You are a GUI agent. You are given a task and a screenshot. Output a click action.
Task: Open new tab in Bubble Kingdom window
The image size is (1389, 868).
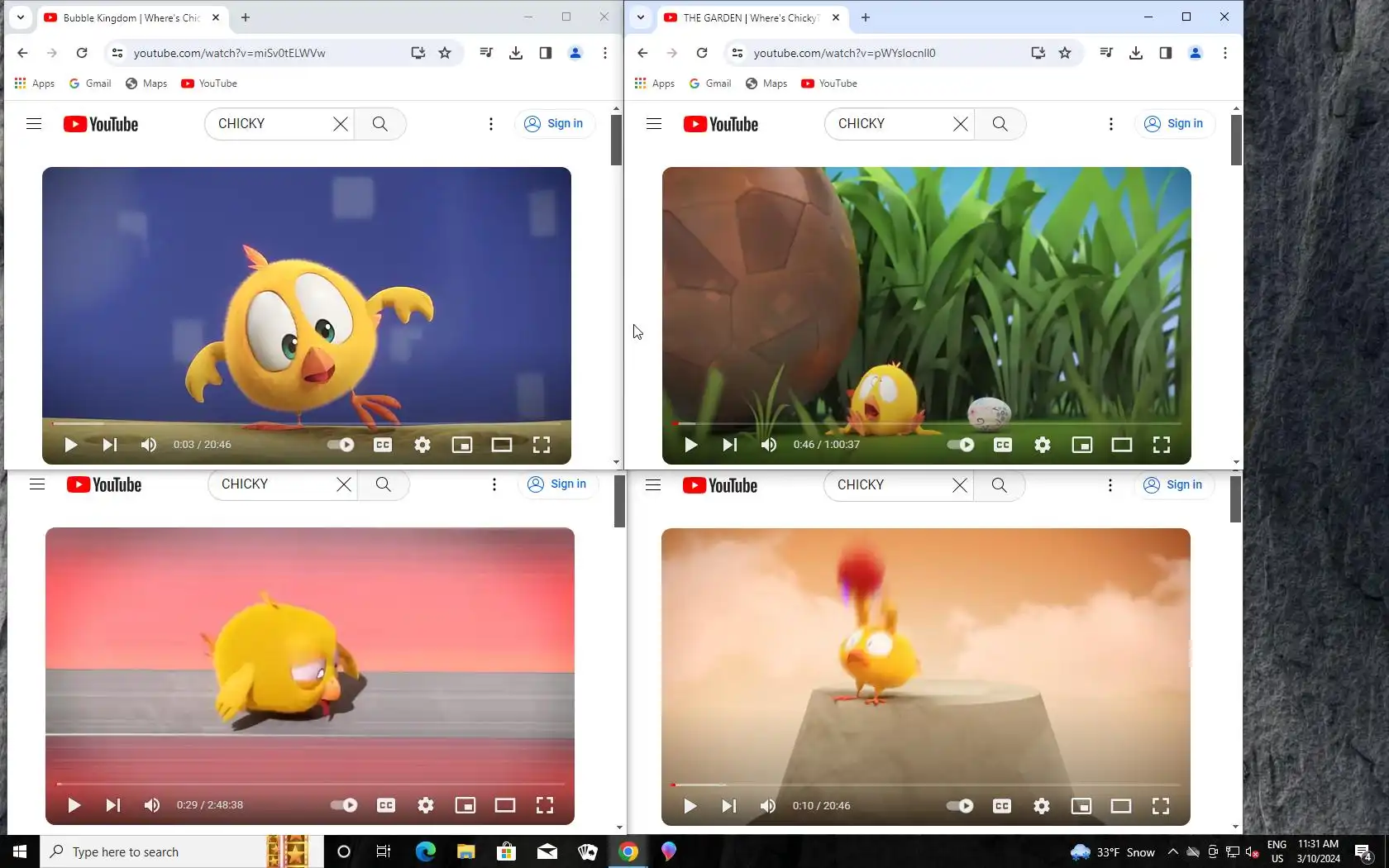click(246, 17)
